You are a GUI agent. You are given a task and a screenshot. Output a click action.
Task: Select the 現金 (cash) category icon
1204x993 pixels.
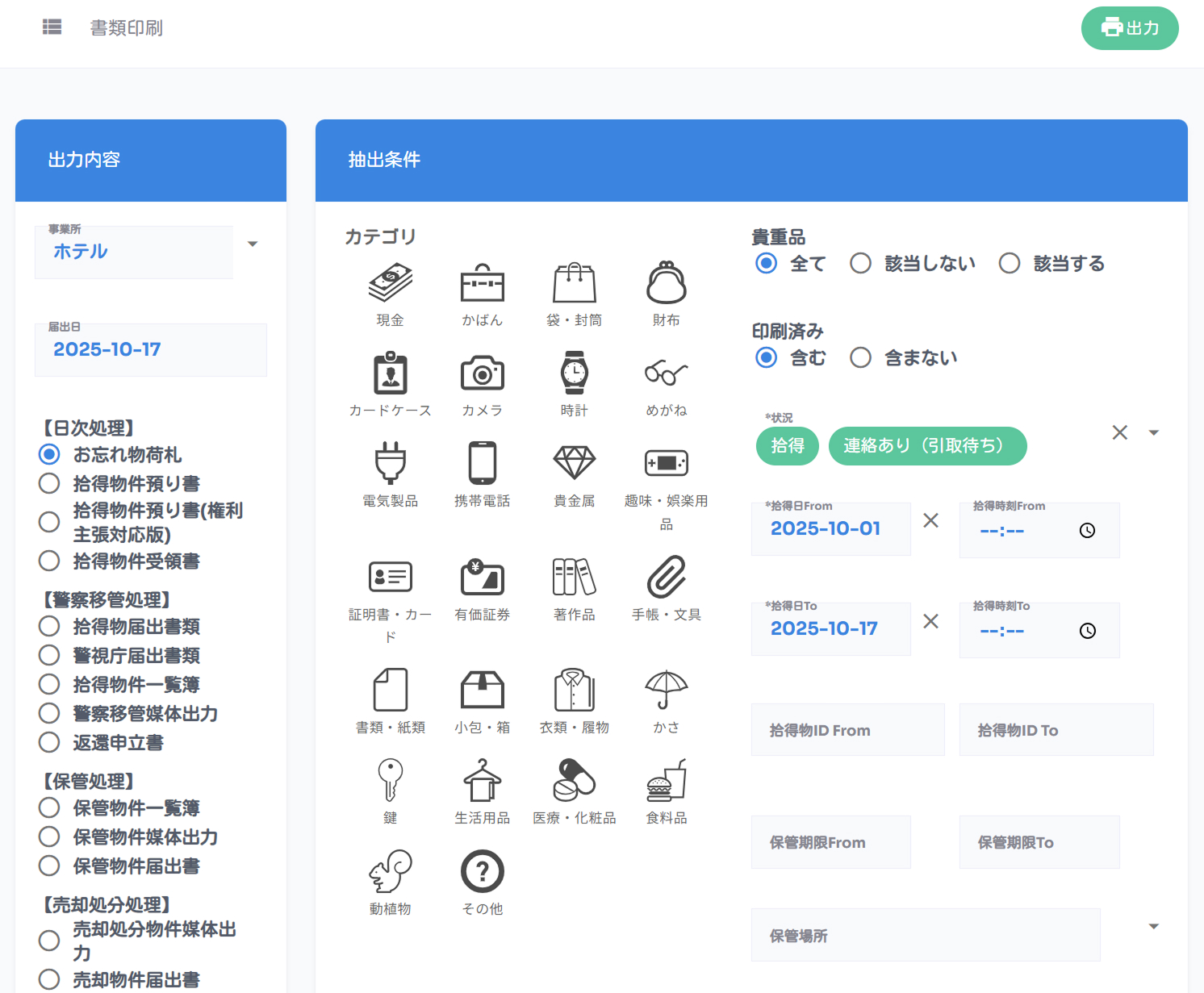[390, 284]
